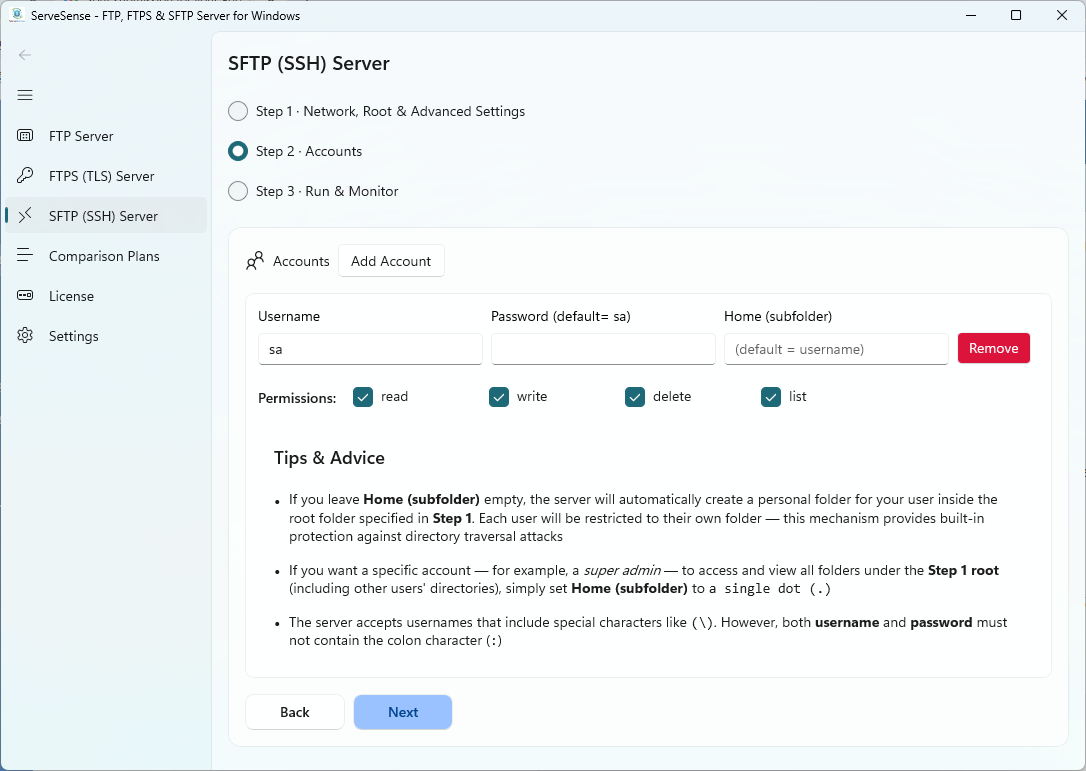Click the Accounts people icon
Image resolution: width=1086 pixels, height=771 pixels.
[255, 261]
